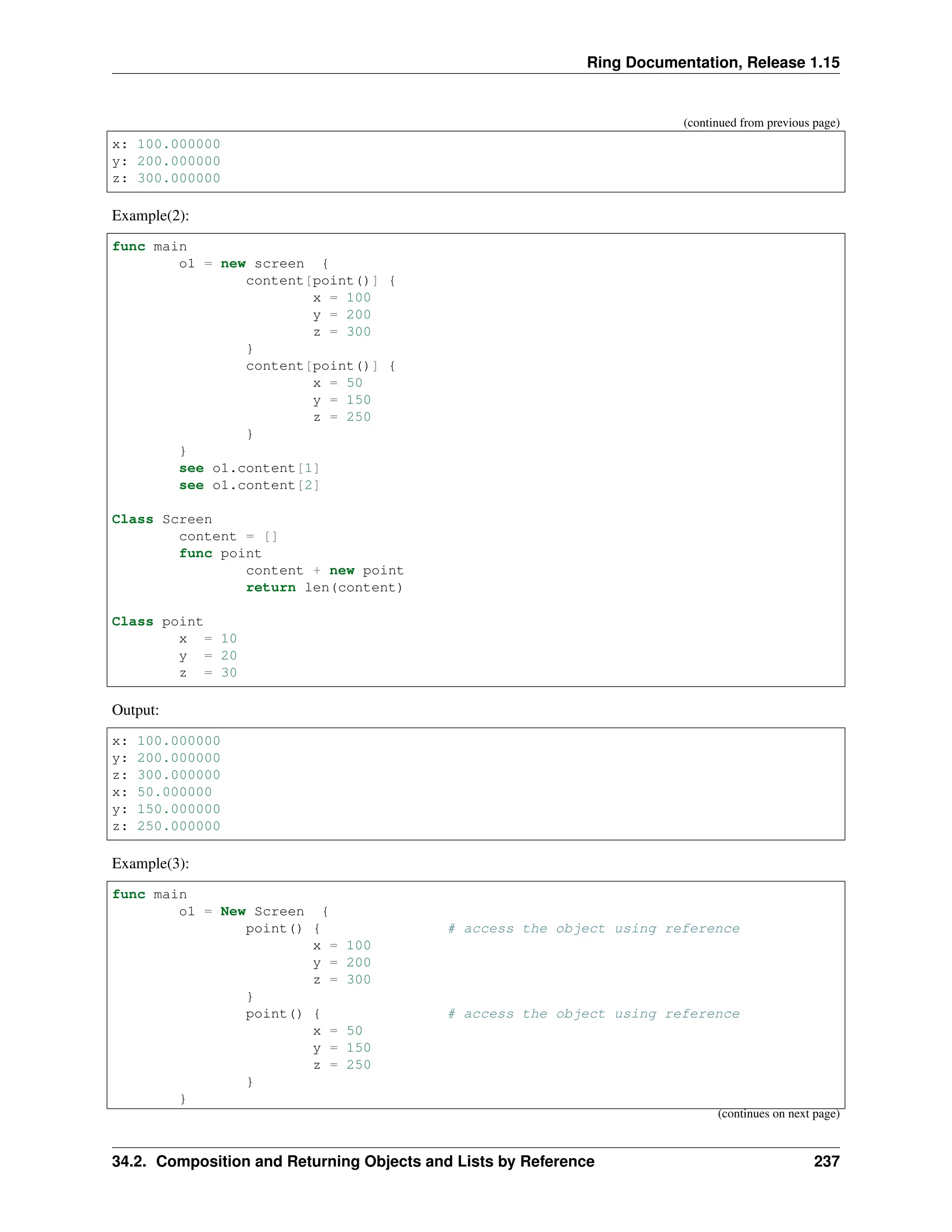
Task: Click the 'see o1.content[1]' line
Action: tap(249, 468)
